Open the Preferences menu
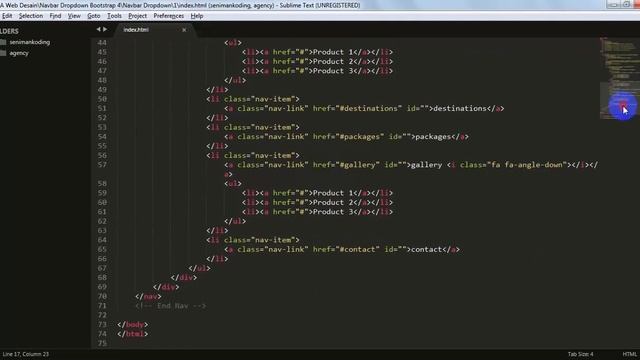 coord(169,16)
